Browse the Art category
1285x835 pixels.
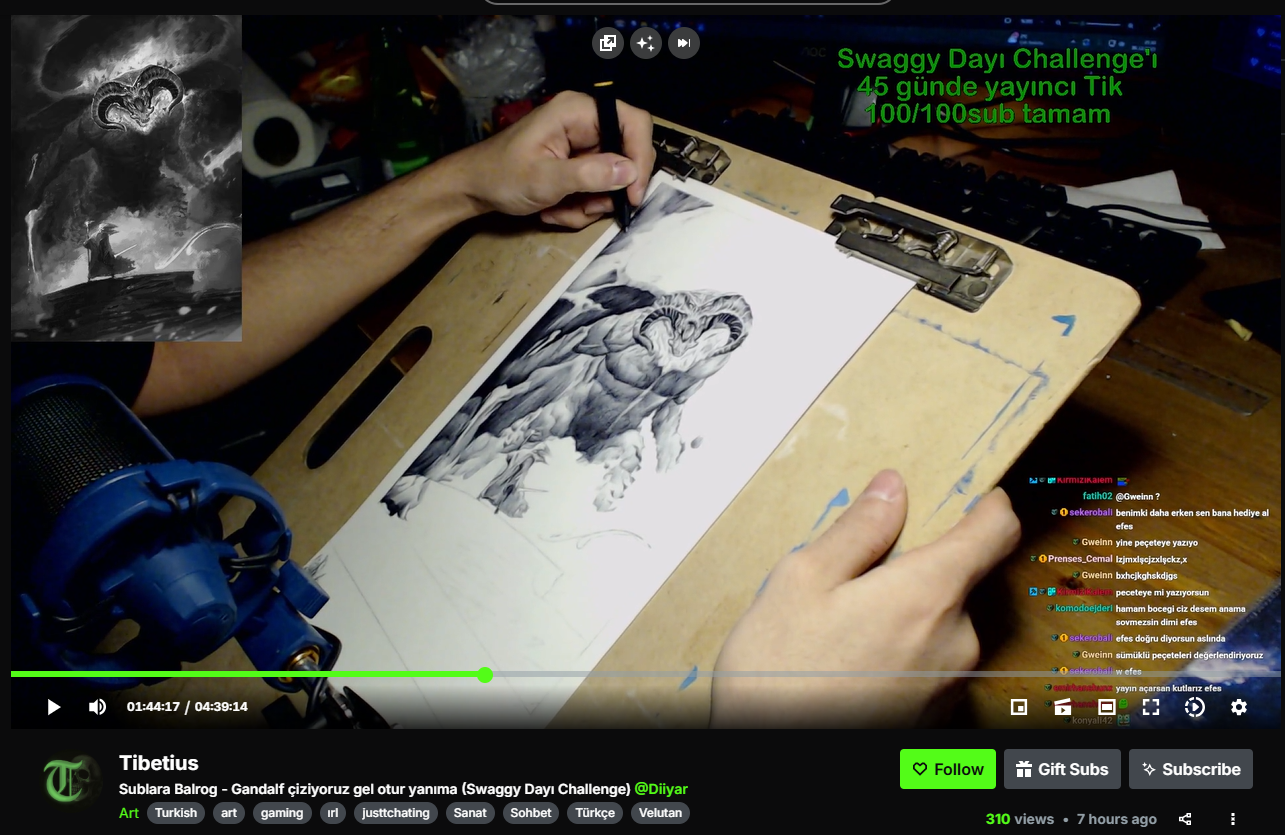coord(129,813)
